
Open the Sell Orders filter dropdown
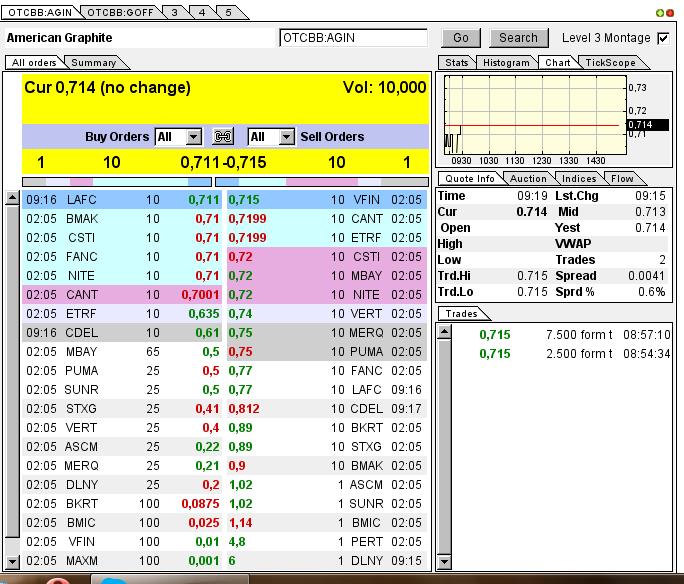[x=286, y=137]
